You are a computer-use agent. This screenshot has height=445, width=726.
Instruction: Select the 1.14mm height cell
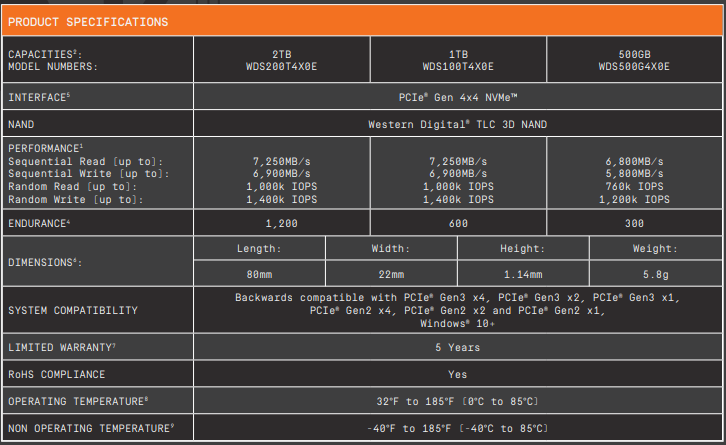pos(523,274)
